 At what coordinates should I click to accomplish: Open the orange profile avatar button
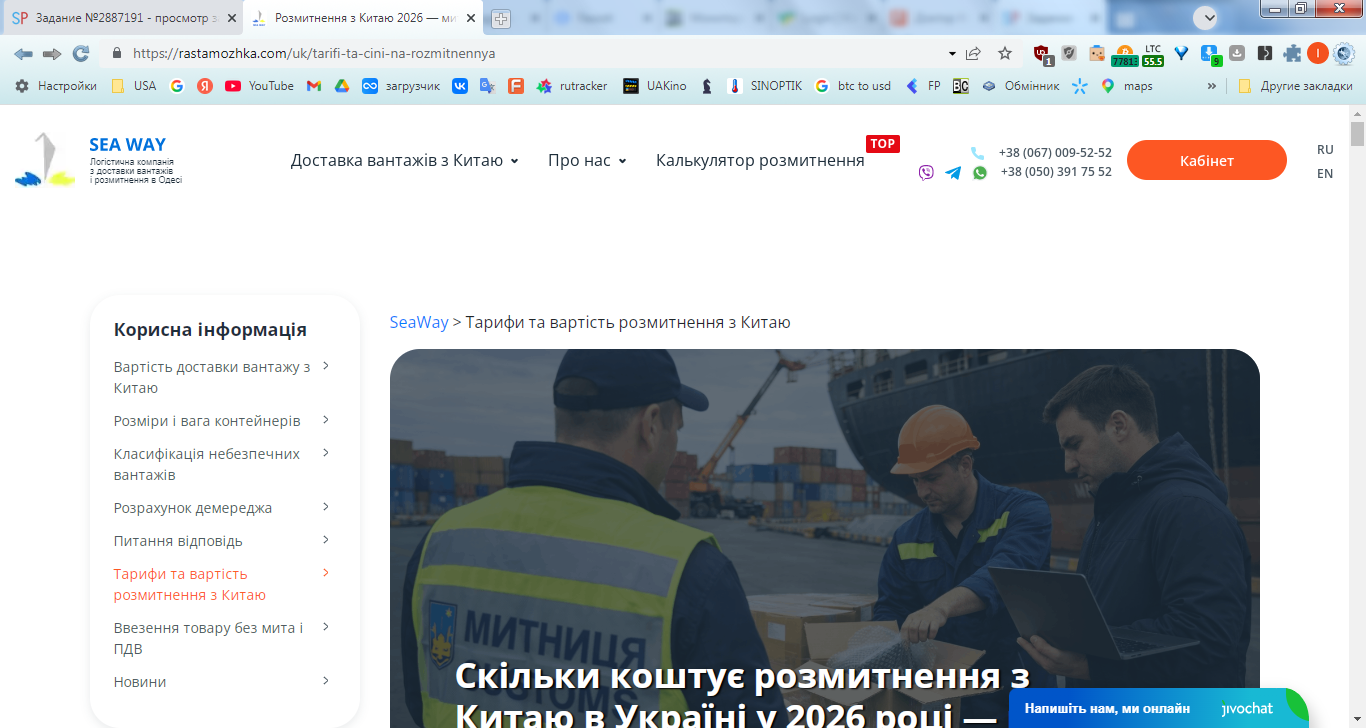pyautogui.click(x=1318, y=53)
